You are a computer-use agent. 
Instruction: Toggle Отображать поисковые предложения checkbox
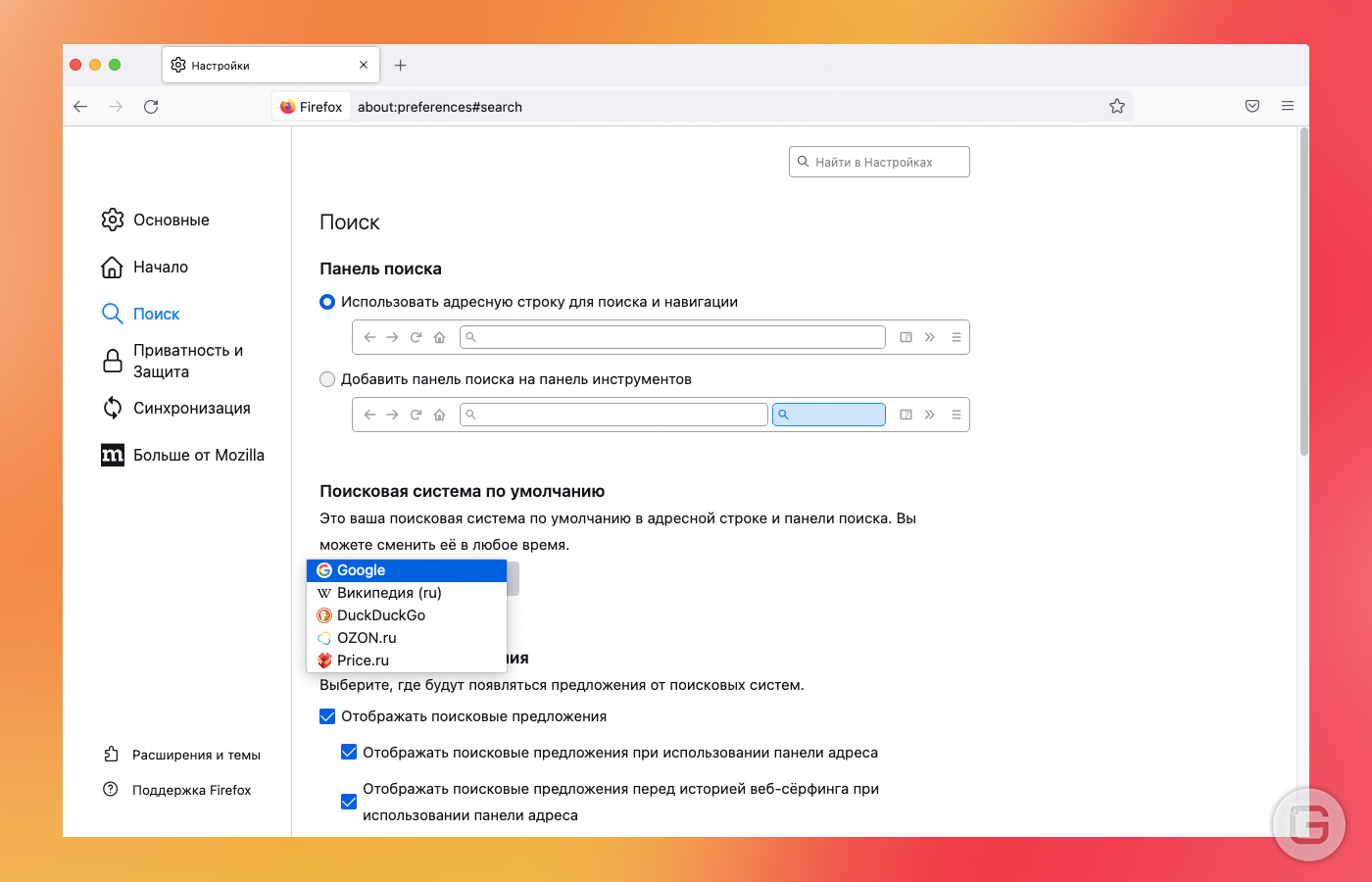tap(327, 716)
